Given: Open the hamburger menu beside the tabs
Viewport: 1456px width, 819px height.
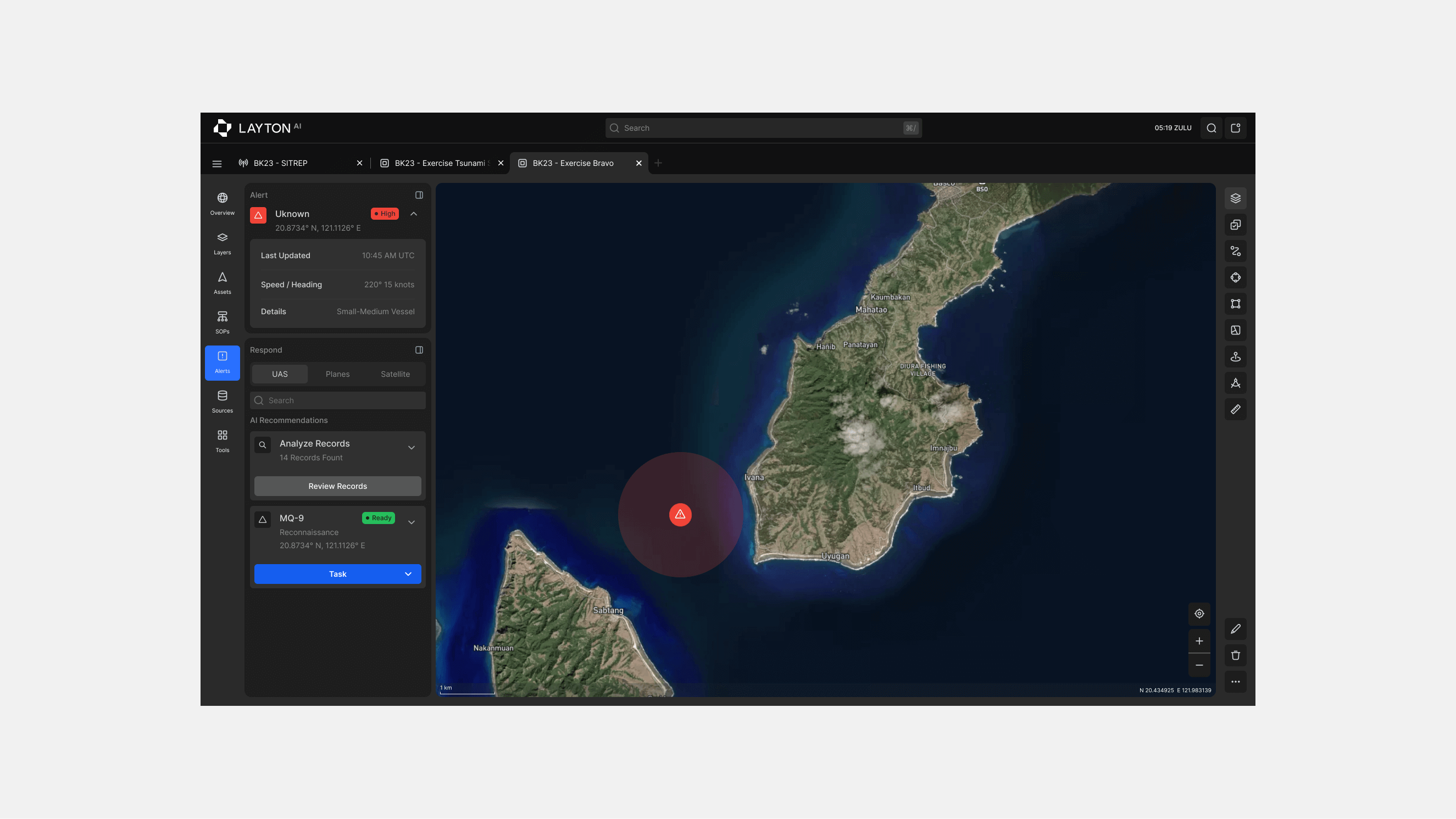Looking at the screenshot, I should click(x=216, y=163).
